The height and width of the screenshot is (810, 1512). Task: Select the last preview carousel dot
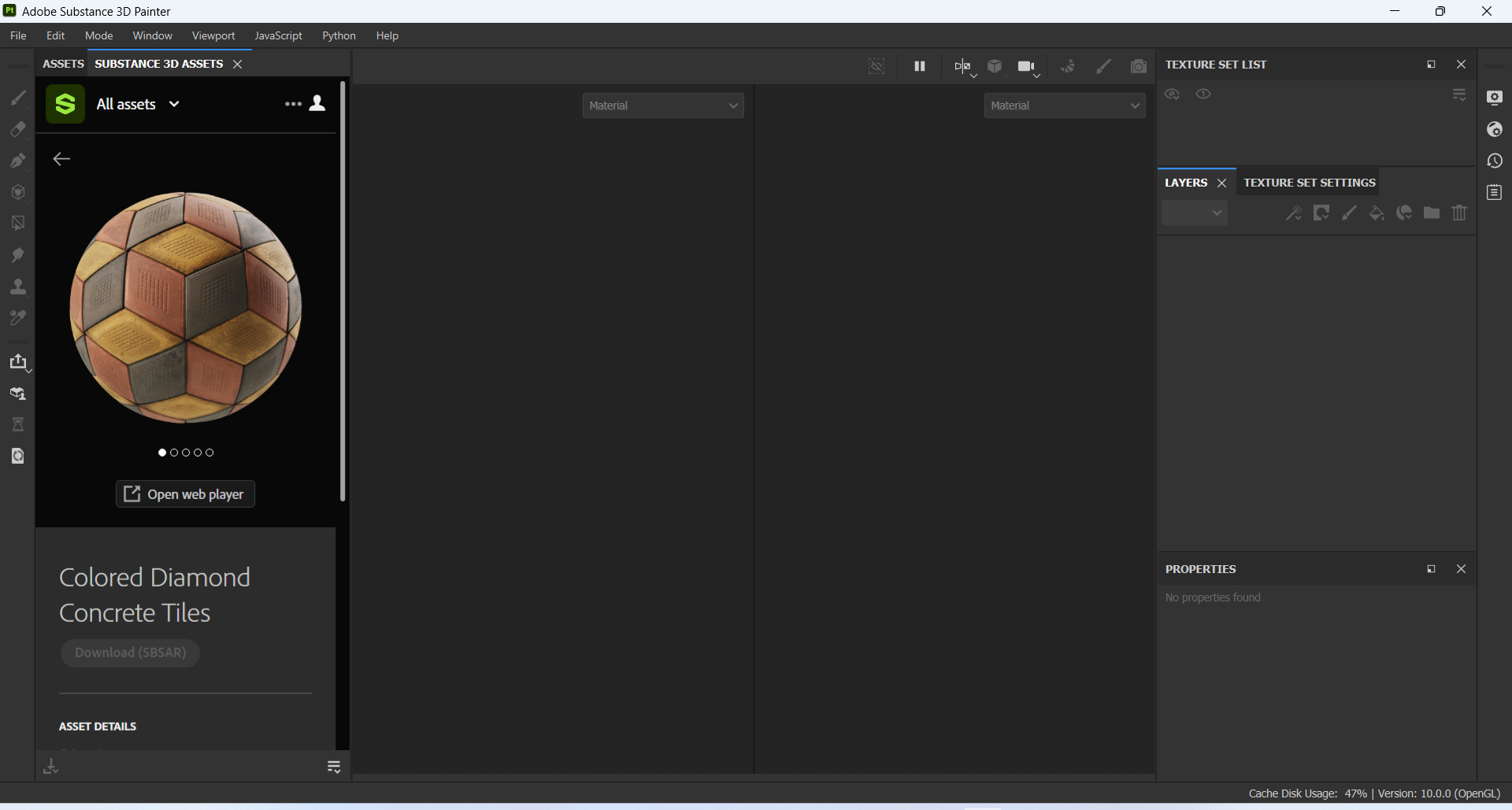click(x=209, y=453)
